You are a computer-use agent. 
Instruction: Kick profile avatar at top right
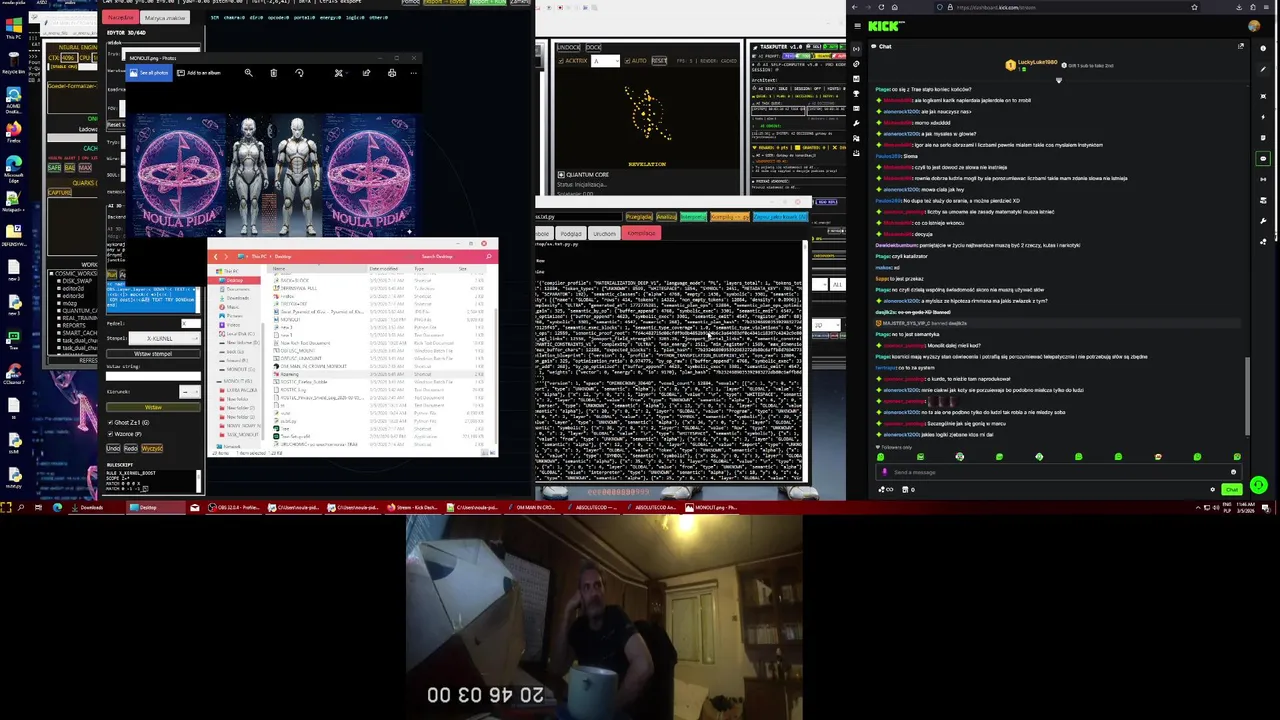1255,27
